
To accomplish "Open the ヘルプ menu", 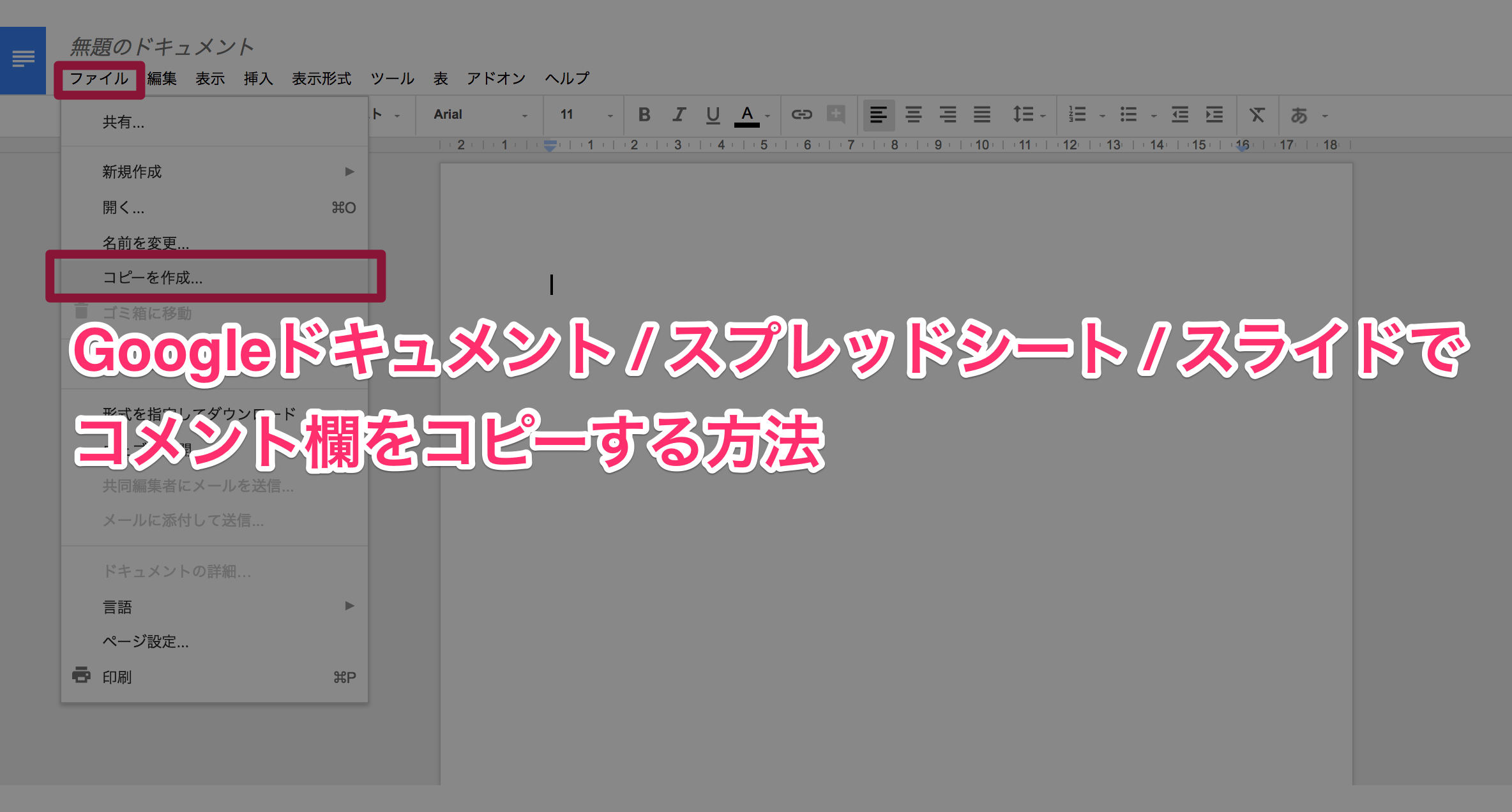I will 567,79.
